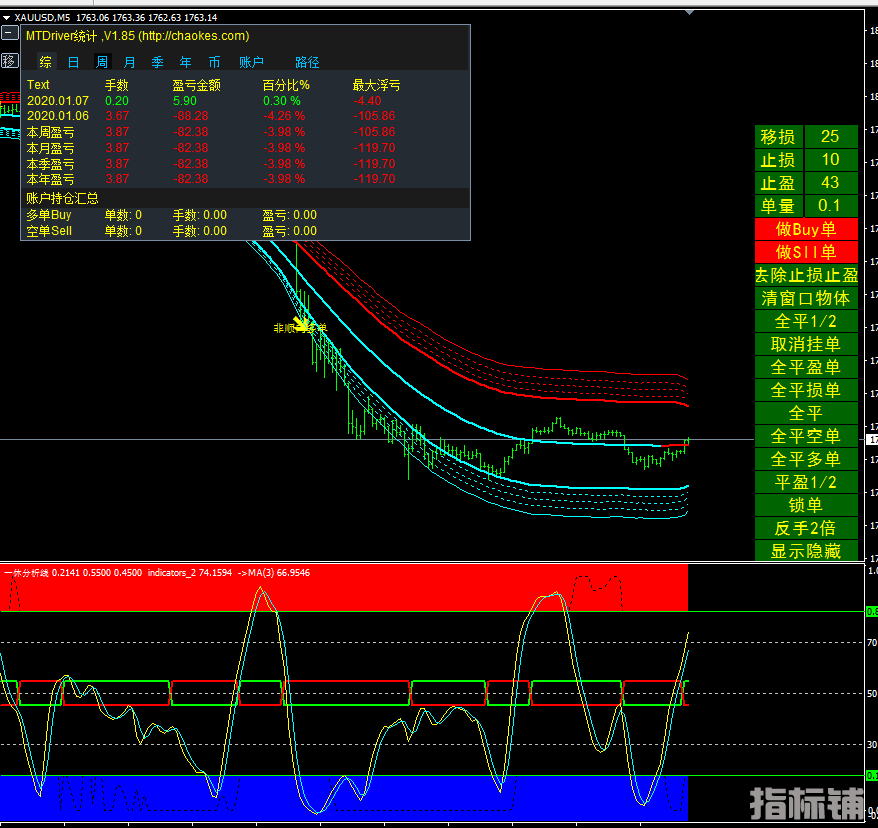Click 全平盈单 to close profitable orders
This screenshot has width=878, height=828.
click(x=806, y=367)
